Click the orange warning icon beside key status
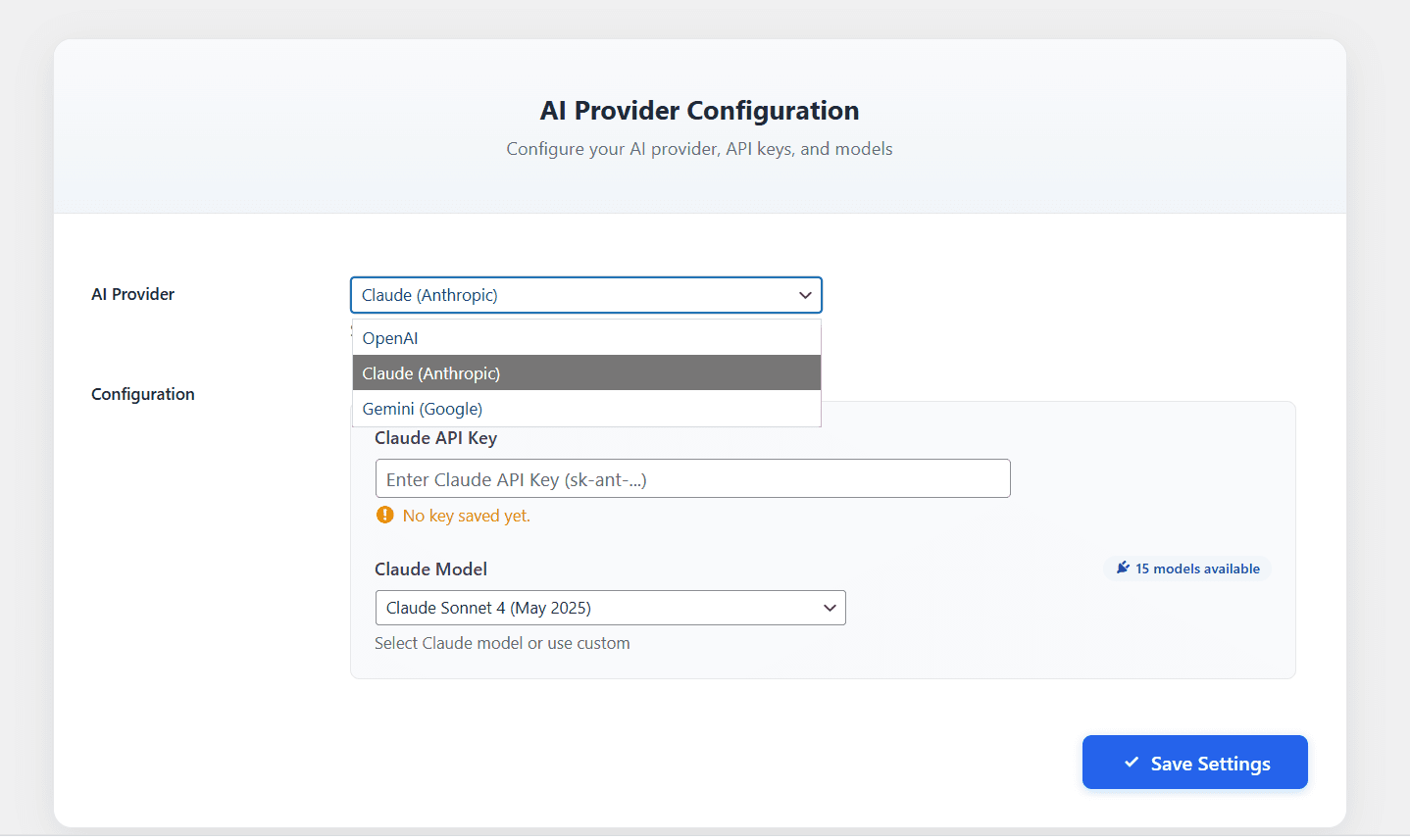The width and height of the screenshot is (1410, 840). click(x=385, y=516)
